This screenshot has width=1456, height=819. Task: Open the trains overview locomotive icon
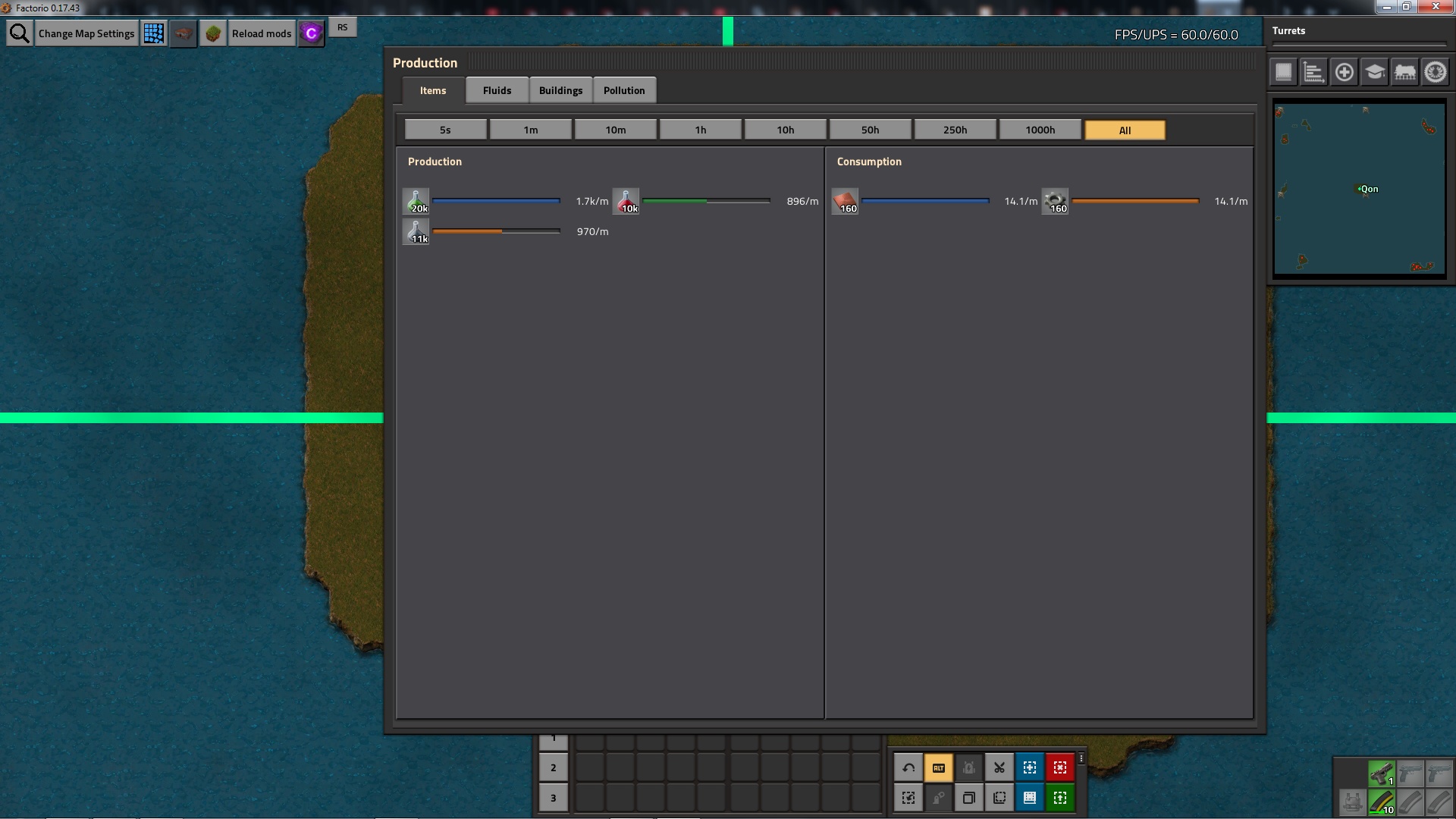coord(1405,72)
